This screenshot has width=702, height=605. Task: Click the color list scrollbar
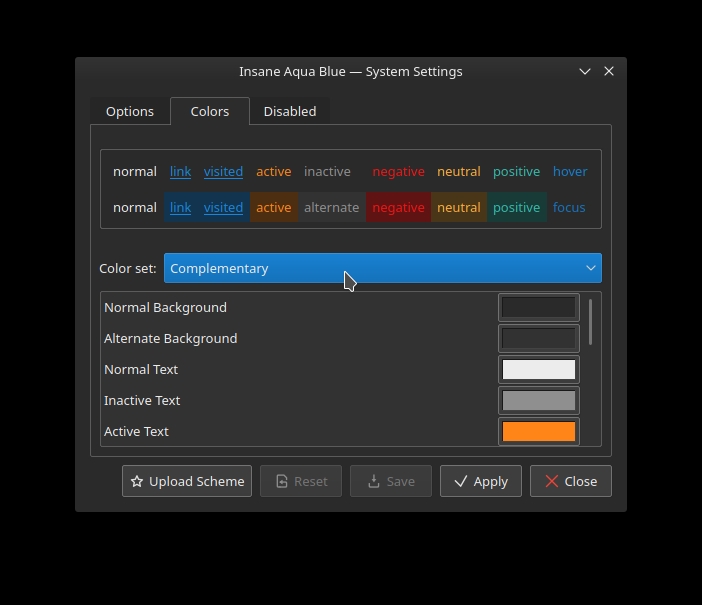591,322
